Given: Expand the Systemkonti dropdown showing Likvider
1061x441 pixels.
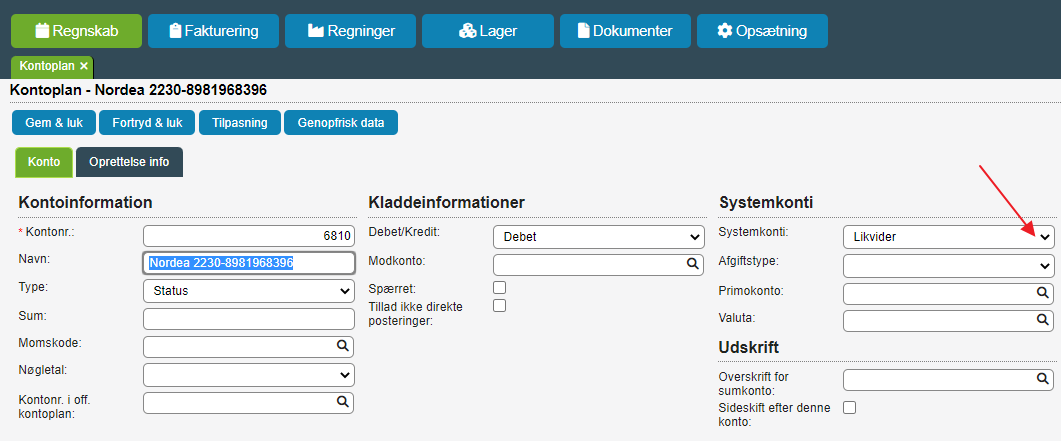Looking at the screenshot, I should click(949, 237).
